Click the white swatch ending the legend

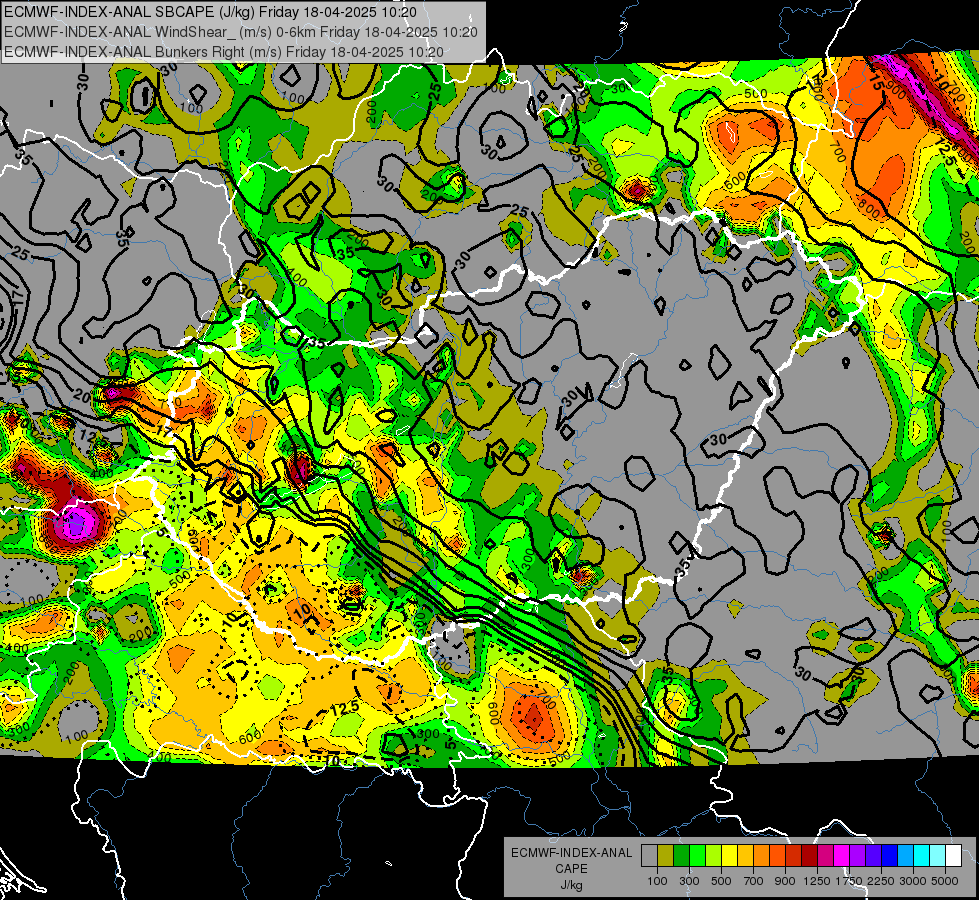[x=953, y=856]
